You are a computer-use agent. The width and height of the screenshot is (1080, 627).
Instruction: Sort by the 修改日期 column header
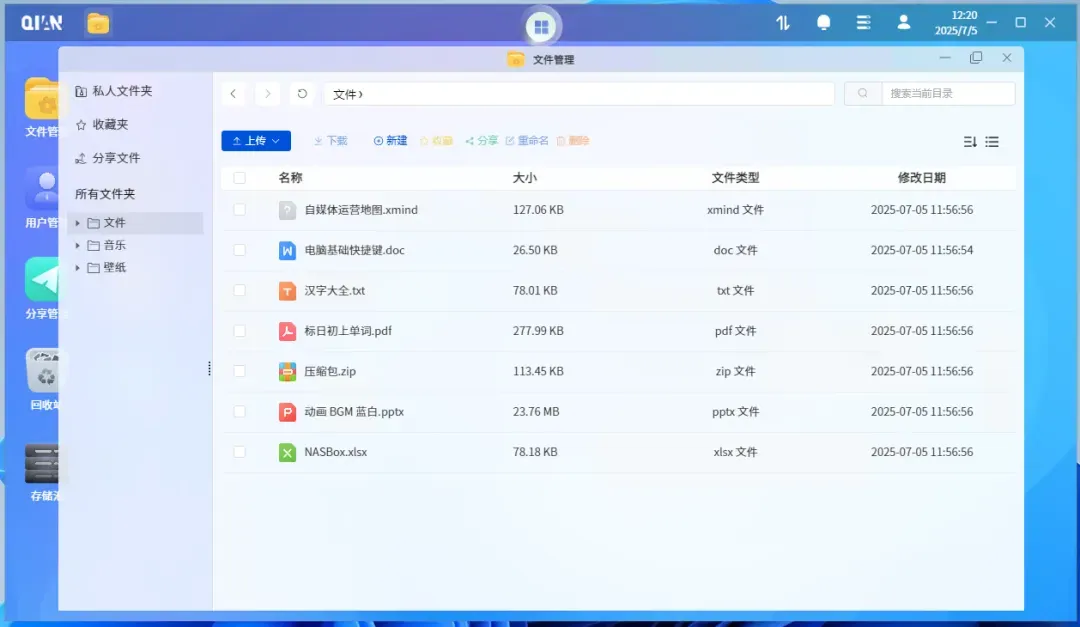pyautogui.click(x=922, y=178)
